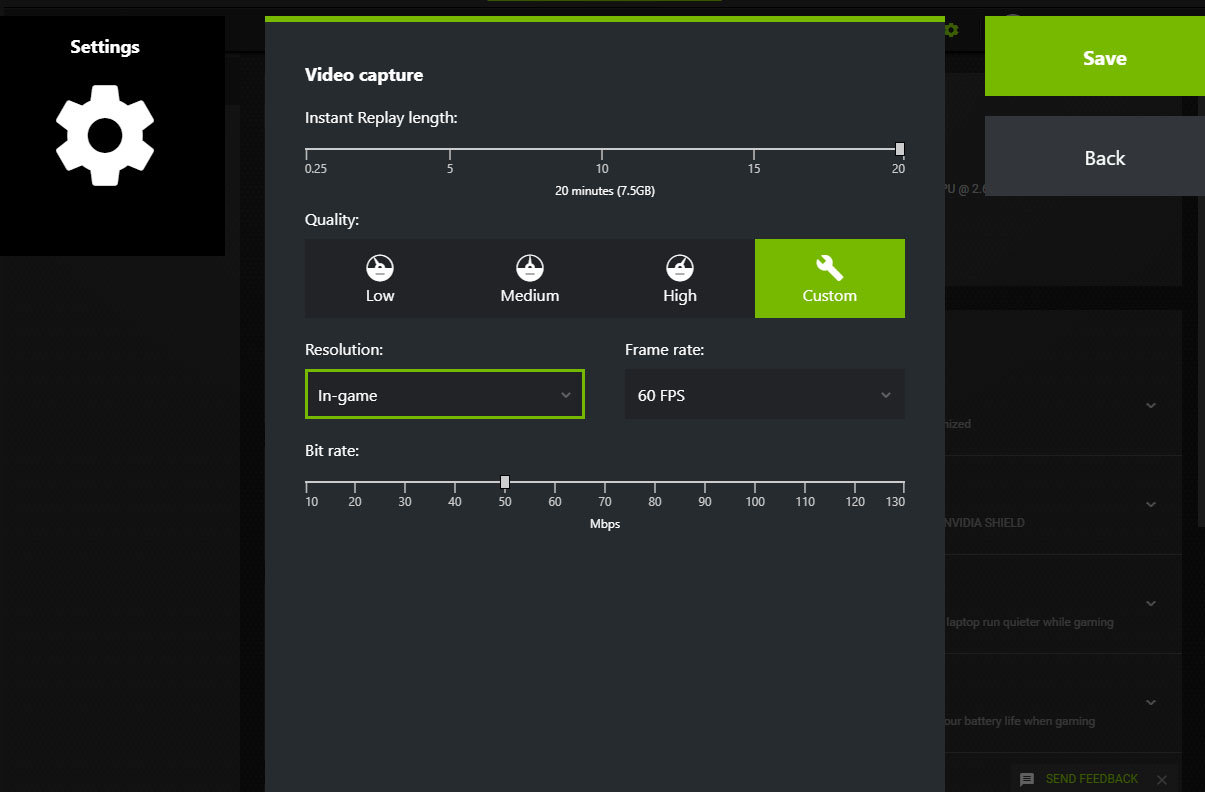Set Instant Replay length to the 10 mark
Viewport: 1205px width, 792px height.
coord(602,150)
